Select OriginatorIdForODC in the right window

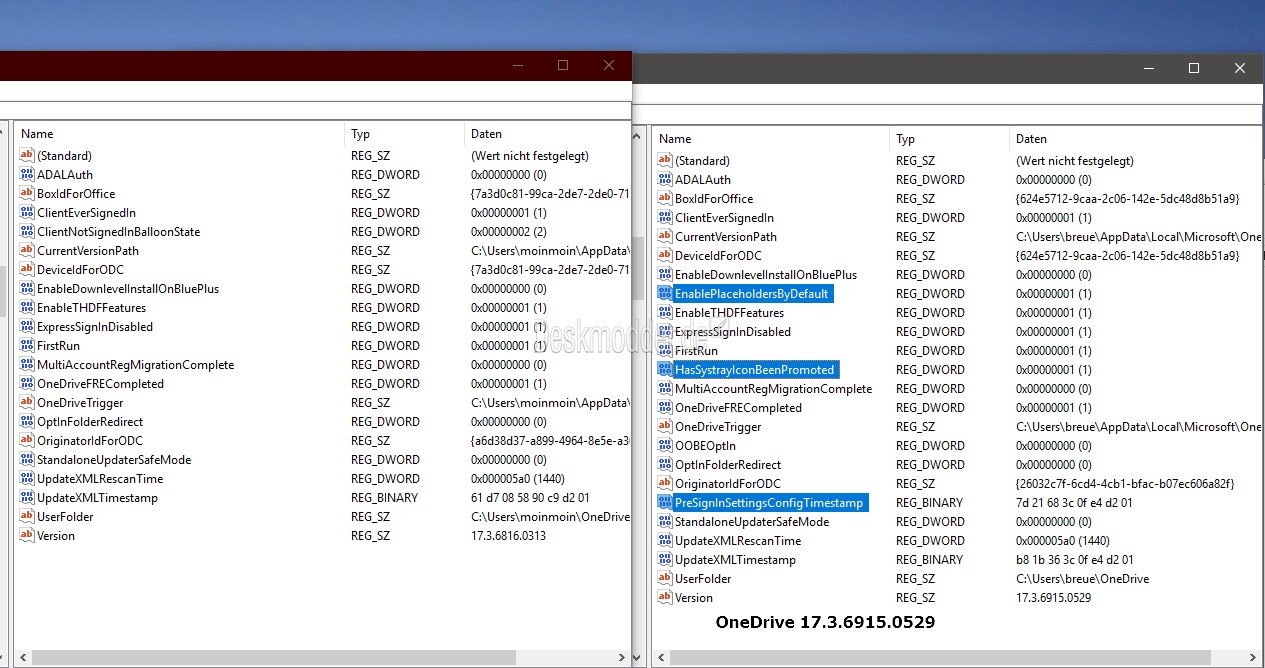(728, 483)
